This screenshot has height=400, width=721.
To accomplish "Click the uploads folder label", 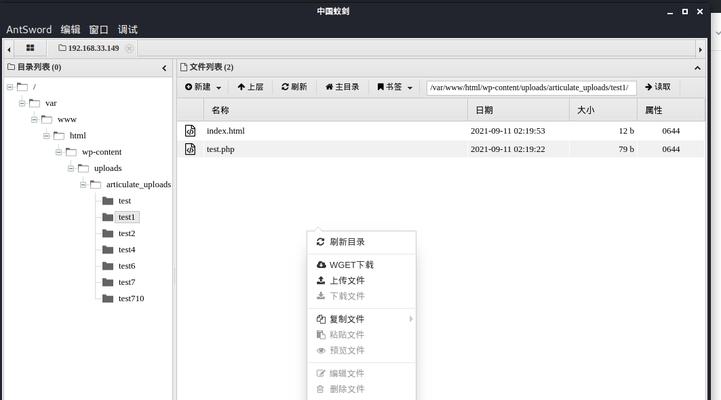I will click(x=108, y=168).
